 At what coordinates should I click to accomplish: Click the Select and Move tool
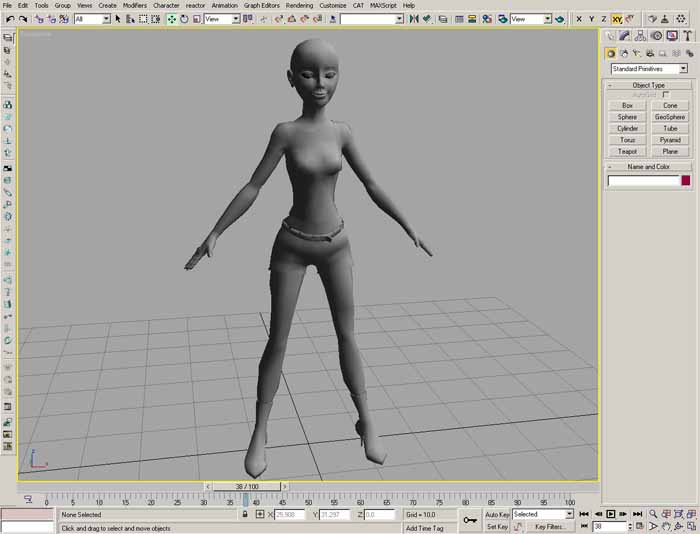coord(172,19)
